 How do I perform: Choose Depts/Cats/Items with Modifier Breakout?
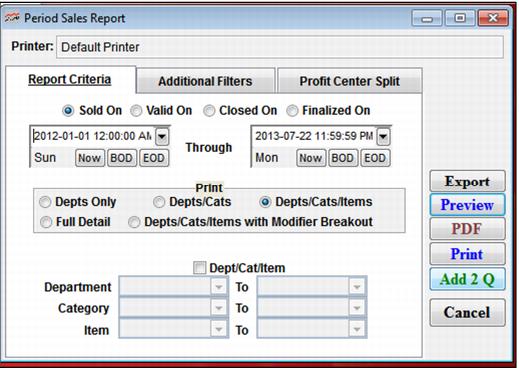click(134, 222)
